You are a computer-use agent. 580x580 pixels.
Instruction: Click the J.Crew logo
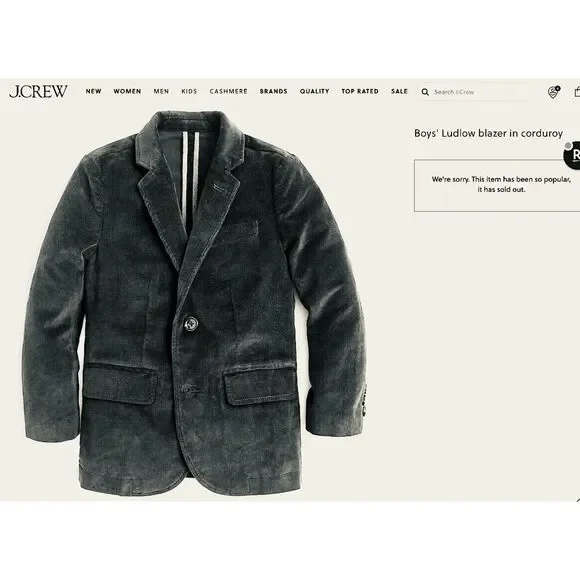pos(38,91)
